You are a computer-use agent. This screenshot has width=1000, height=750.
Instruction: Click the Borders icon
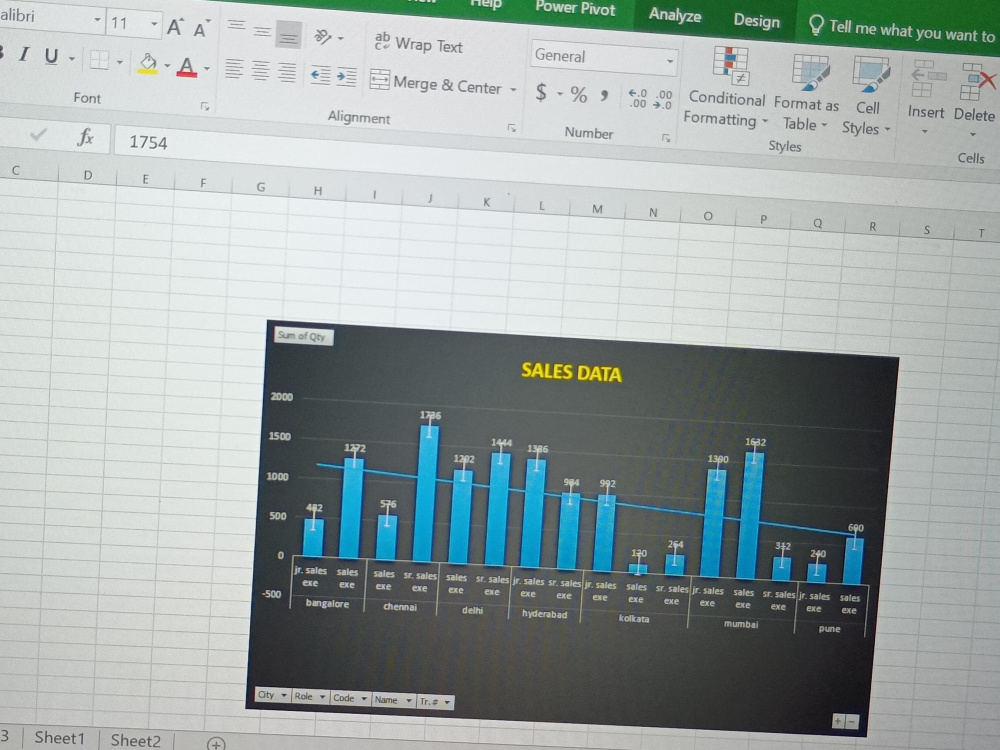[x=99, y=60]
